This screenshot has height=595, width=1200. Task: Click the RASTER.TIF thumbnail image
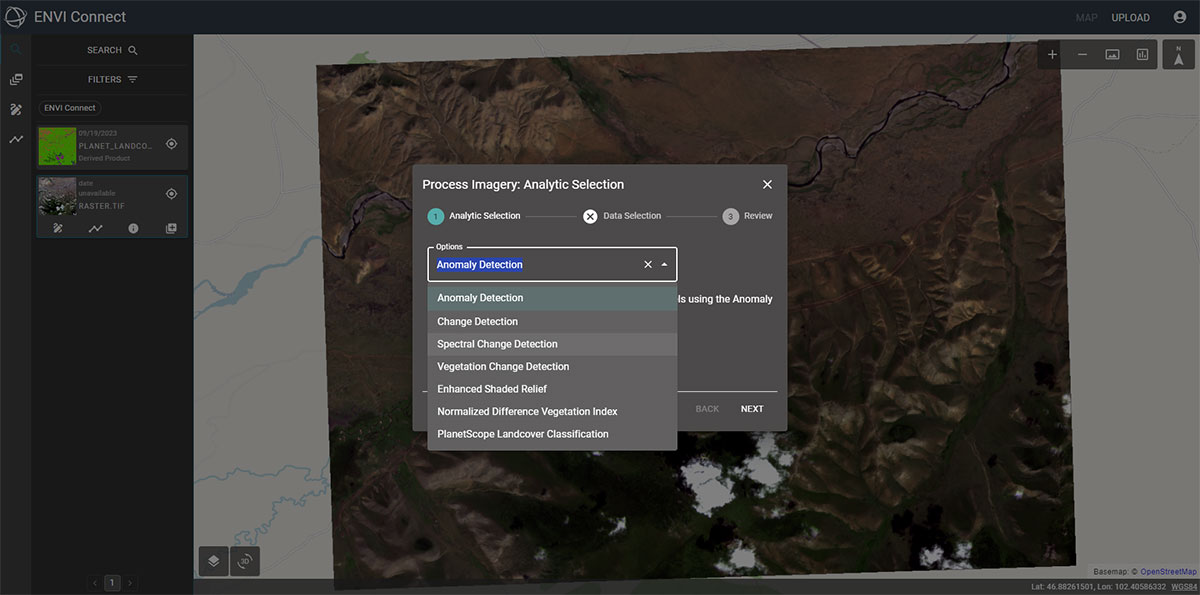pos(57,195)
